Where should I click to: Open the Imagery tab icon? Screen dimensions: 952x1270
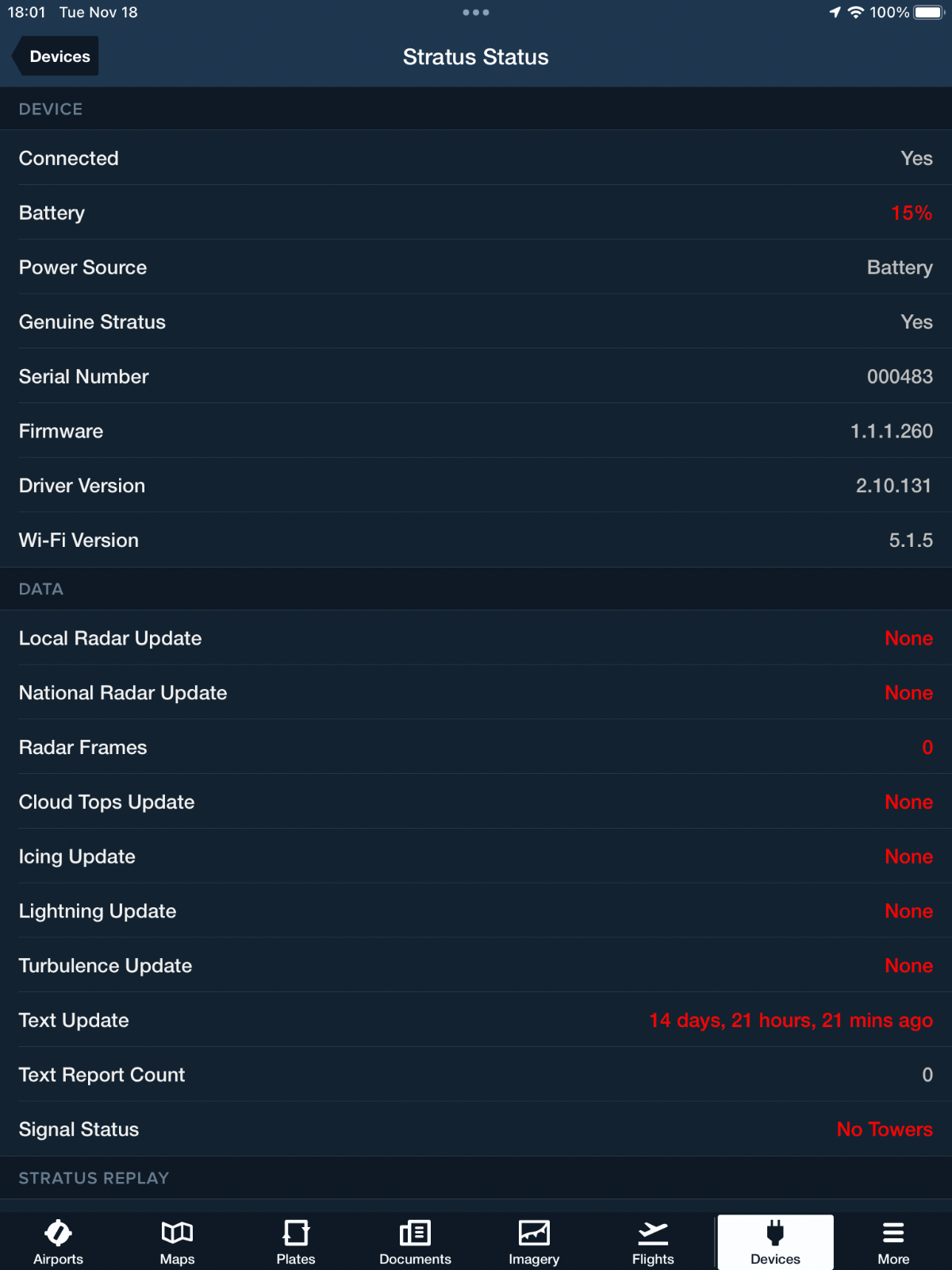tap(534, 1233)
